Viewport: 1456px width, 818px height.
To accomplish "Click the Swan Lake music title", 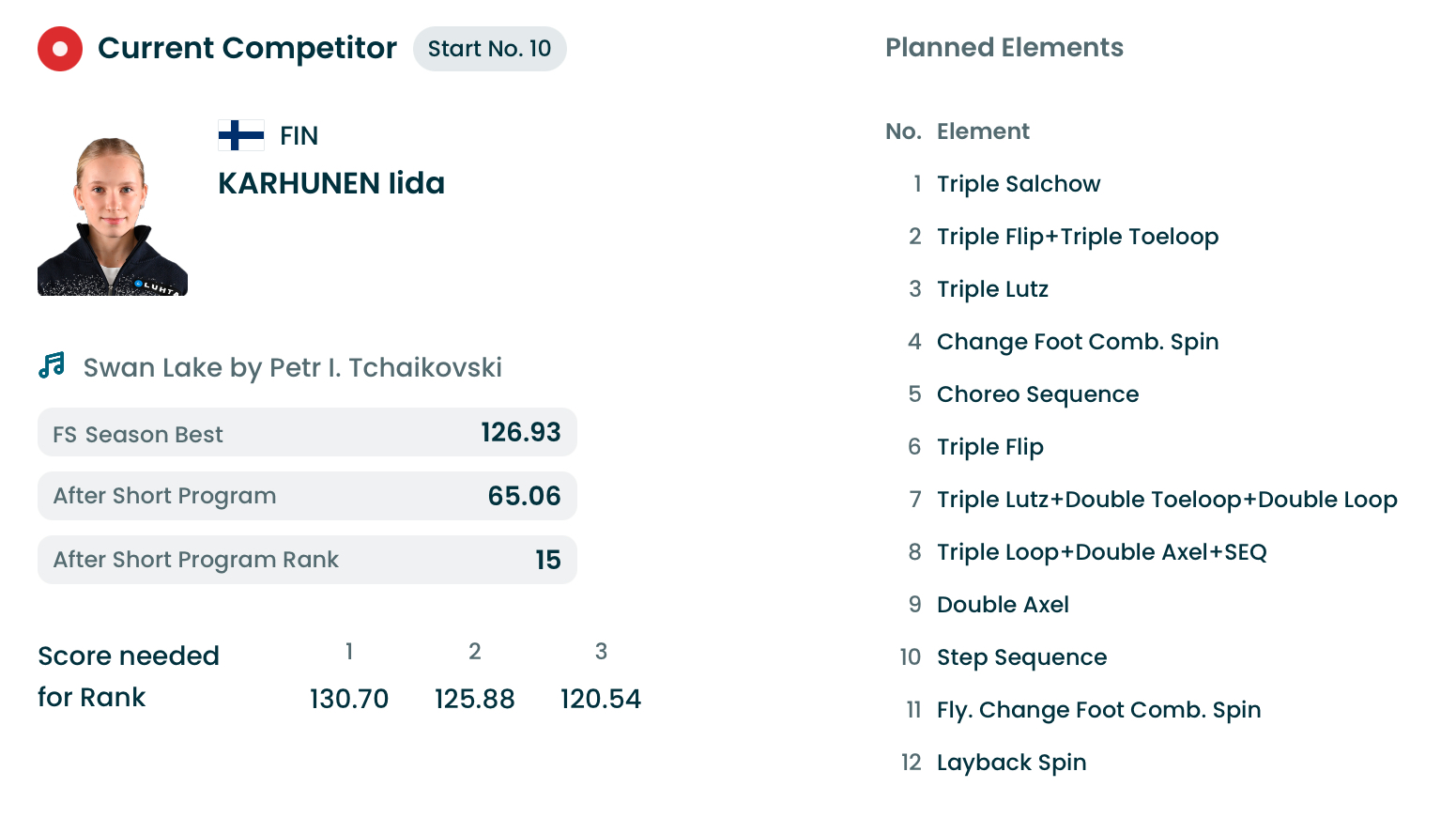I will click(292, 367).
